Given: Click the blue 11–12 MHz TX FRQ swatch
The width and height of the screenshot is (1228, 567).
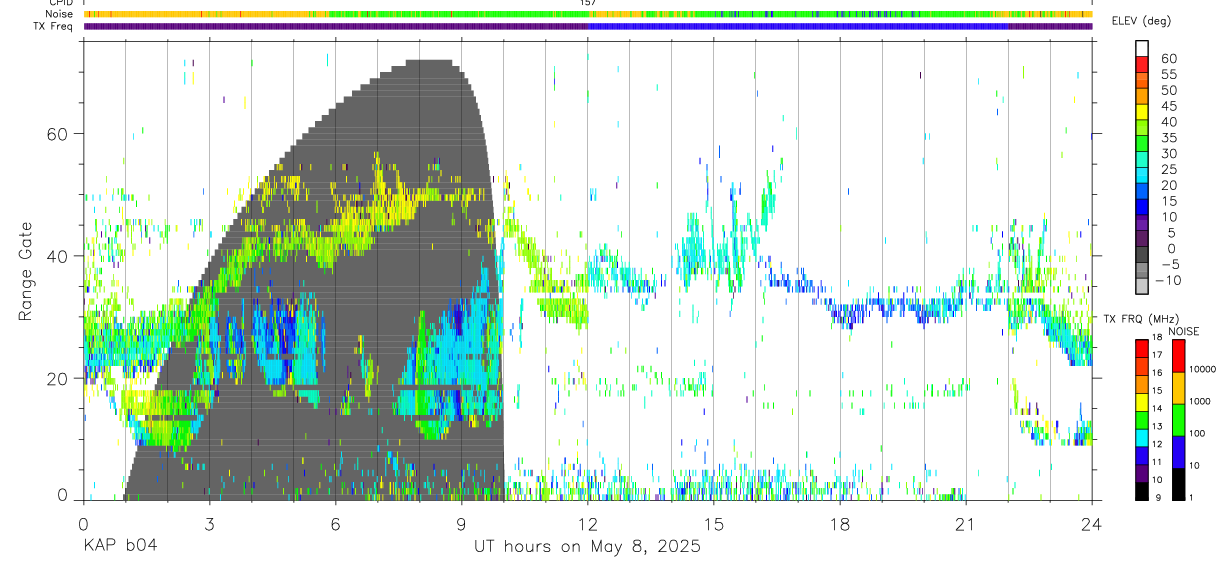Looking at the screenshot, I should click(1142, 454).
